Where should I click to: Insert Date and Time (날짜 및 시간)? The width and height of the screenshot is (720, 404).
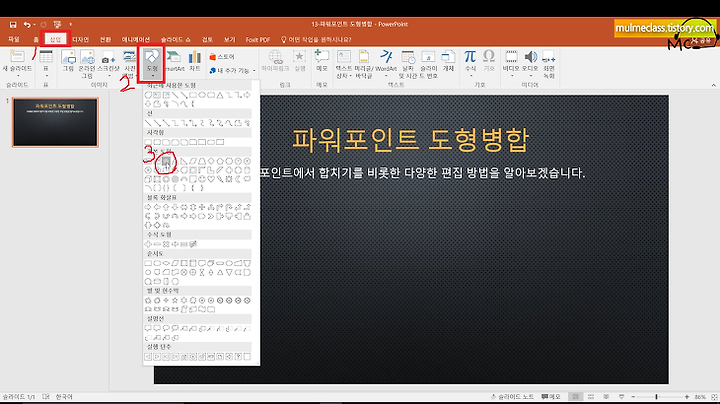tap(408, 64)
